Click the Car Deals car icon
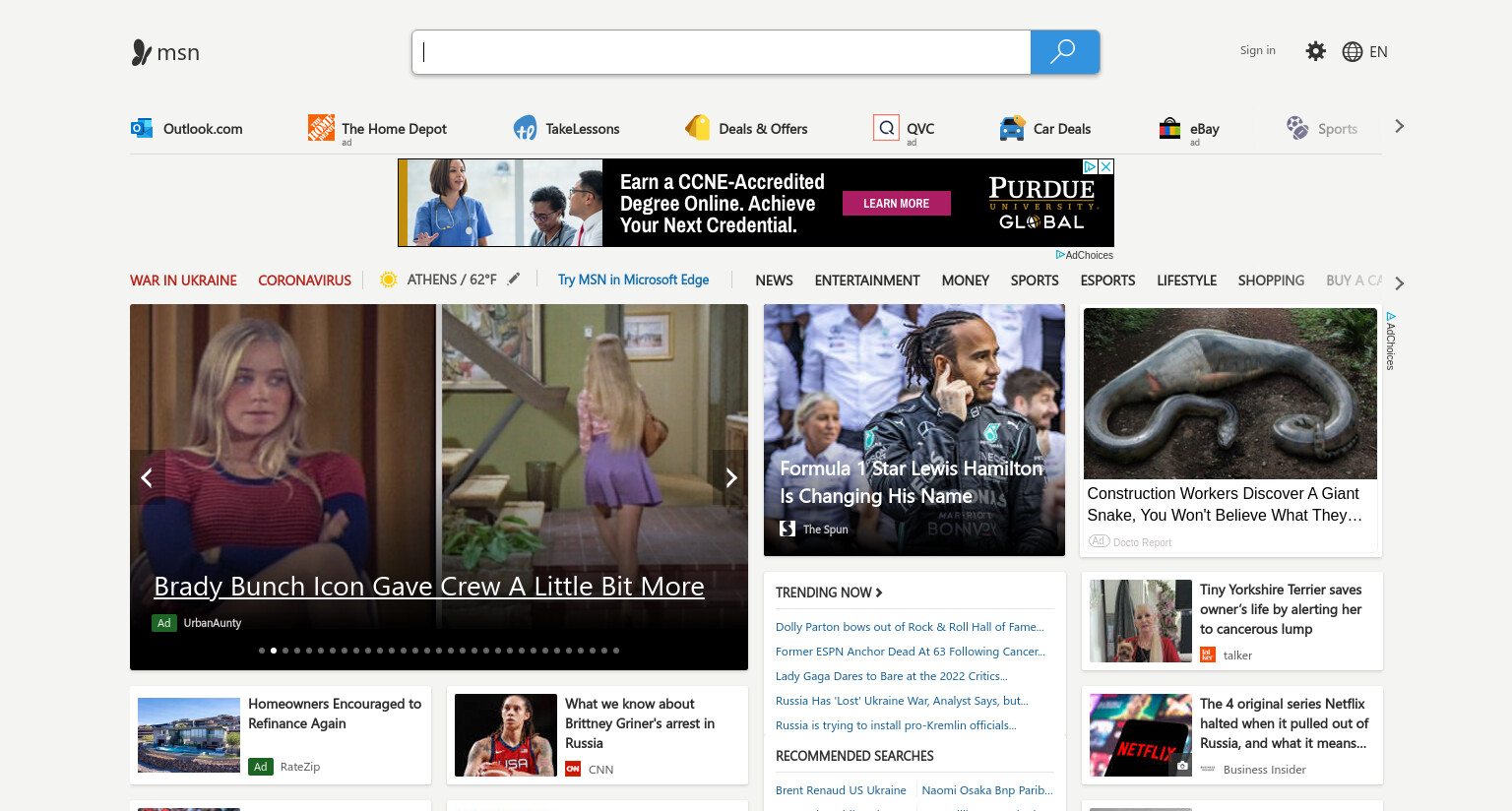 (1012, 128)
